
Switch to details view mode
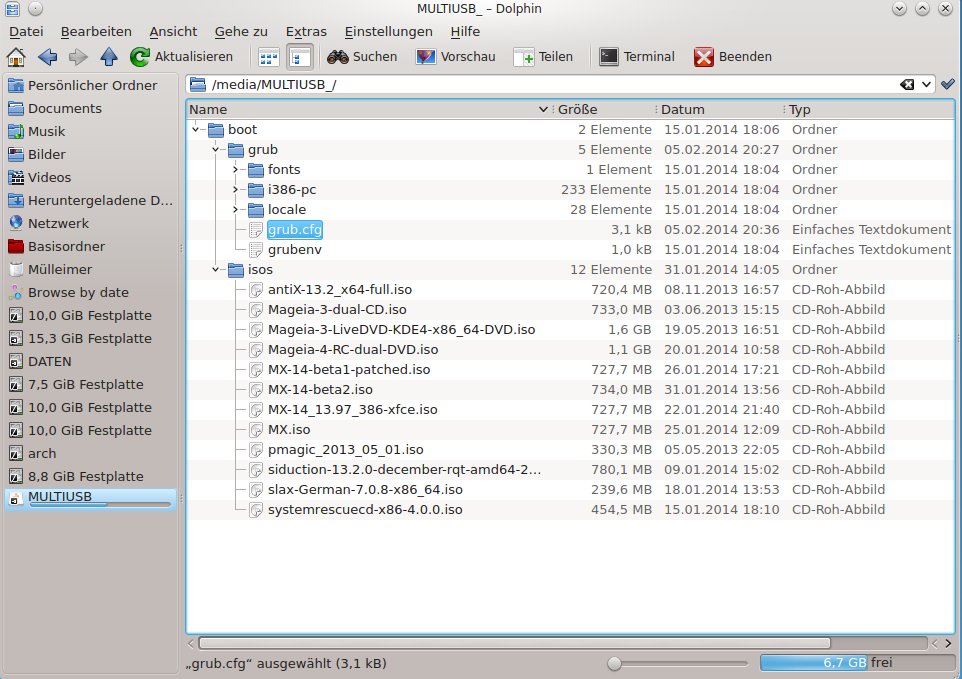point(299,58)
